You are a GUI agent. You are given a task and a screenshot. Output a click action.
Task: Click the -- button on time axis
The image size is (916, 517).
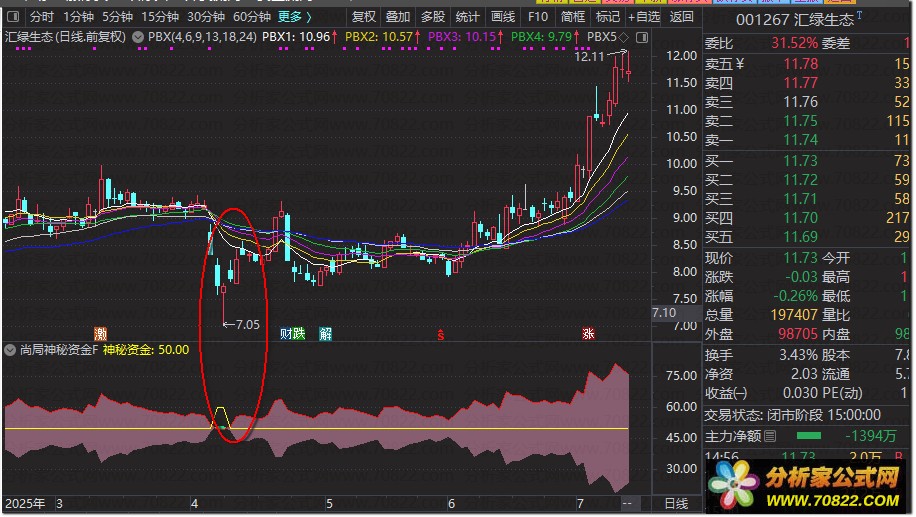(627, 504)
